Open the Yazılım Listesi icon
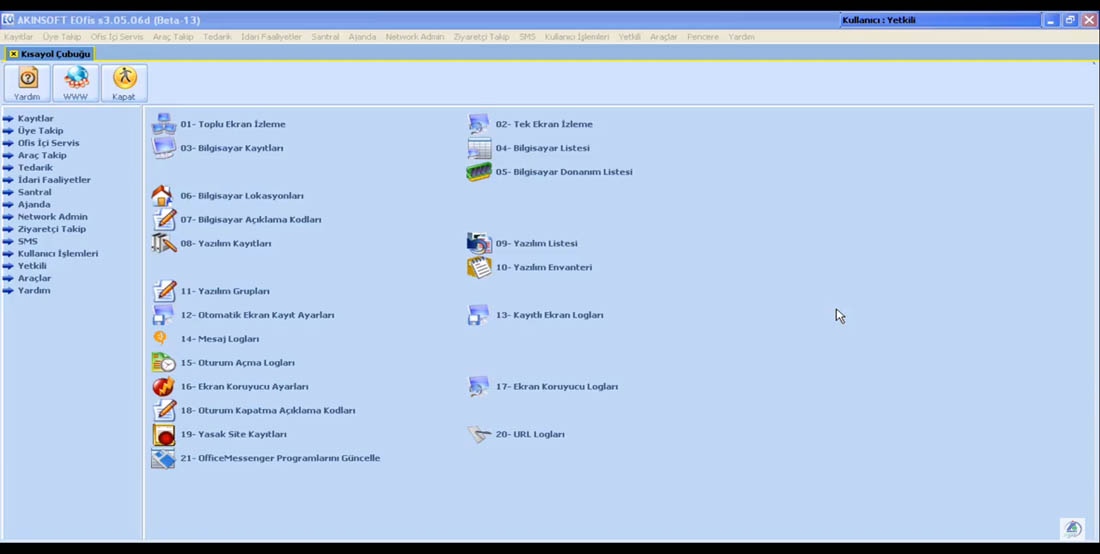Image resolution: width=1100 pixels, height=554 pixels. [x=479, y=243]
